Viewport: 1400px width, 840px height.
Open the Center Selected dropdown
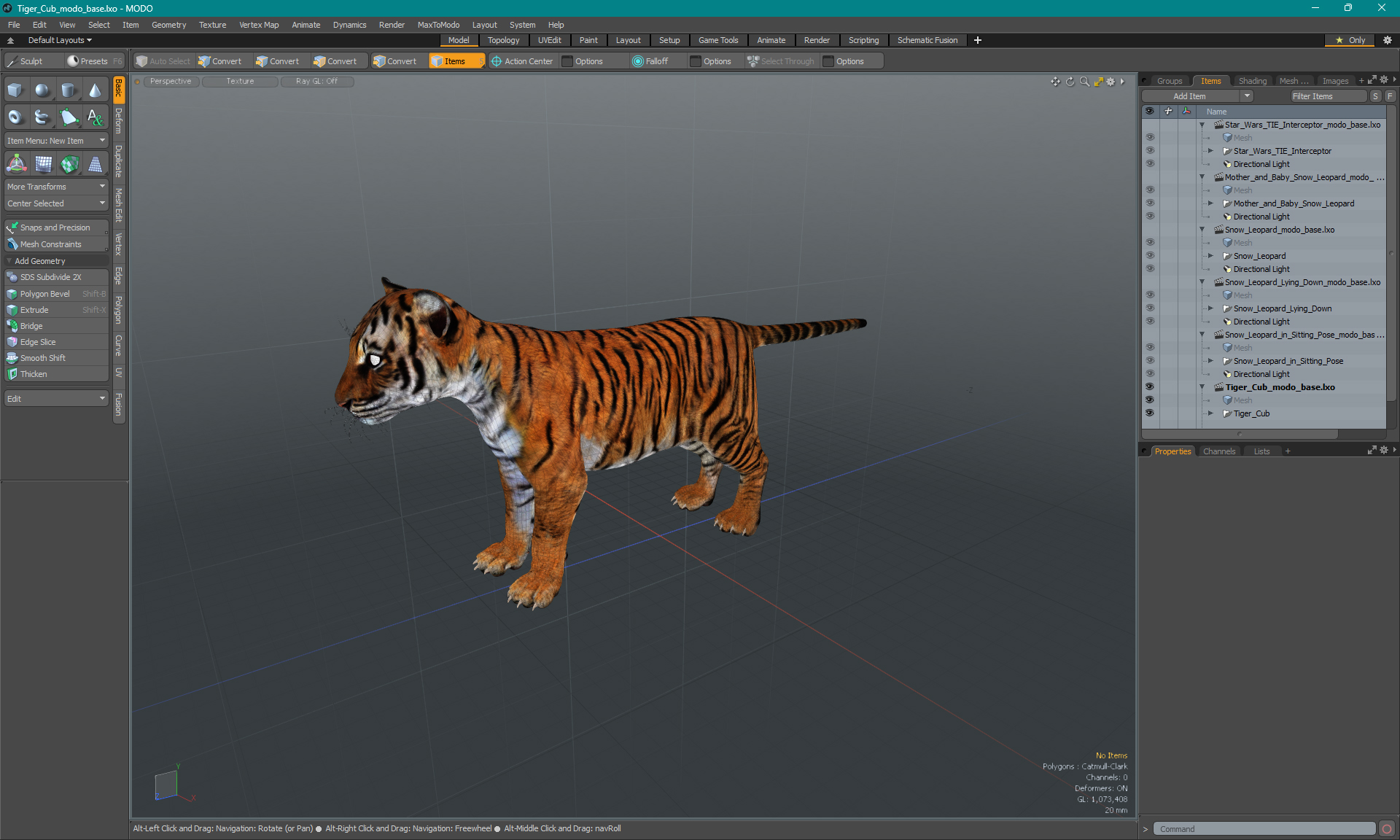(57, 203)
